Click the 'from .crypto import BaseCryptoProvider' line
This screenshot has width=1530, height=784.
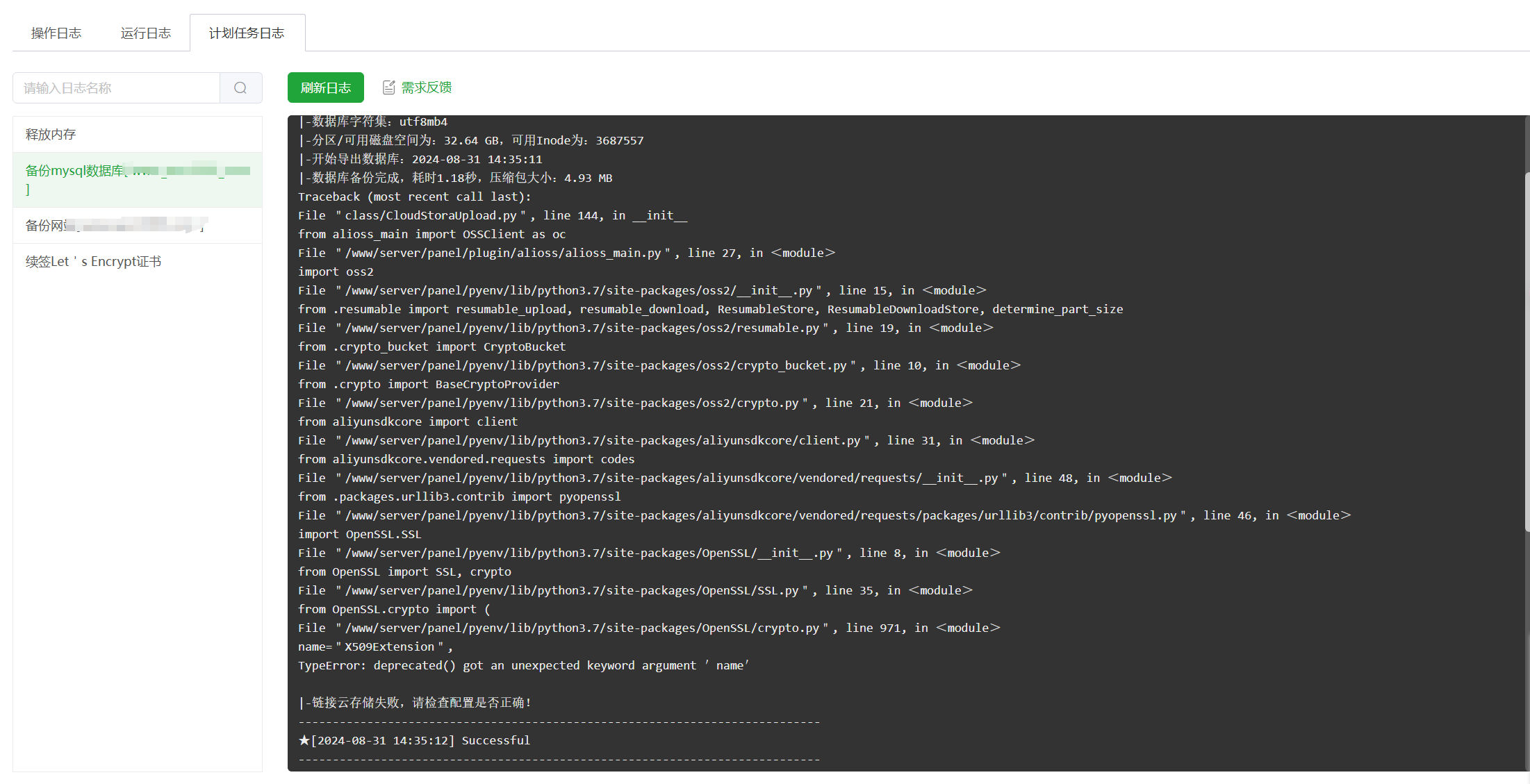point(429,384)
